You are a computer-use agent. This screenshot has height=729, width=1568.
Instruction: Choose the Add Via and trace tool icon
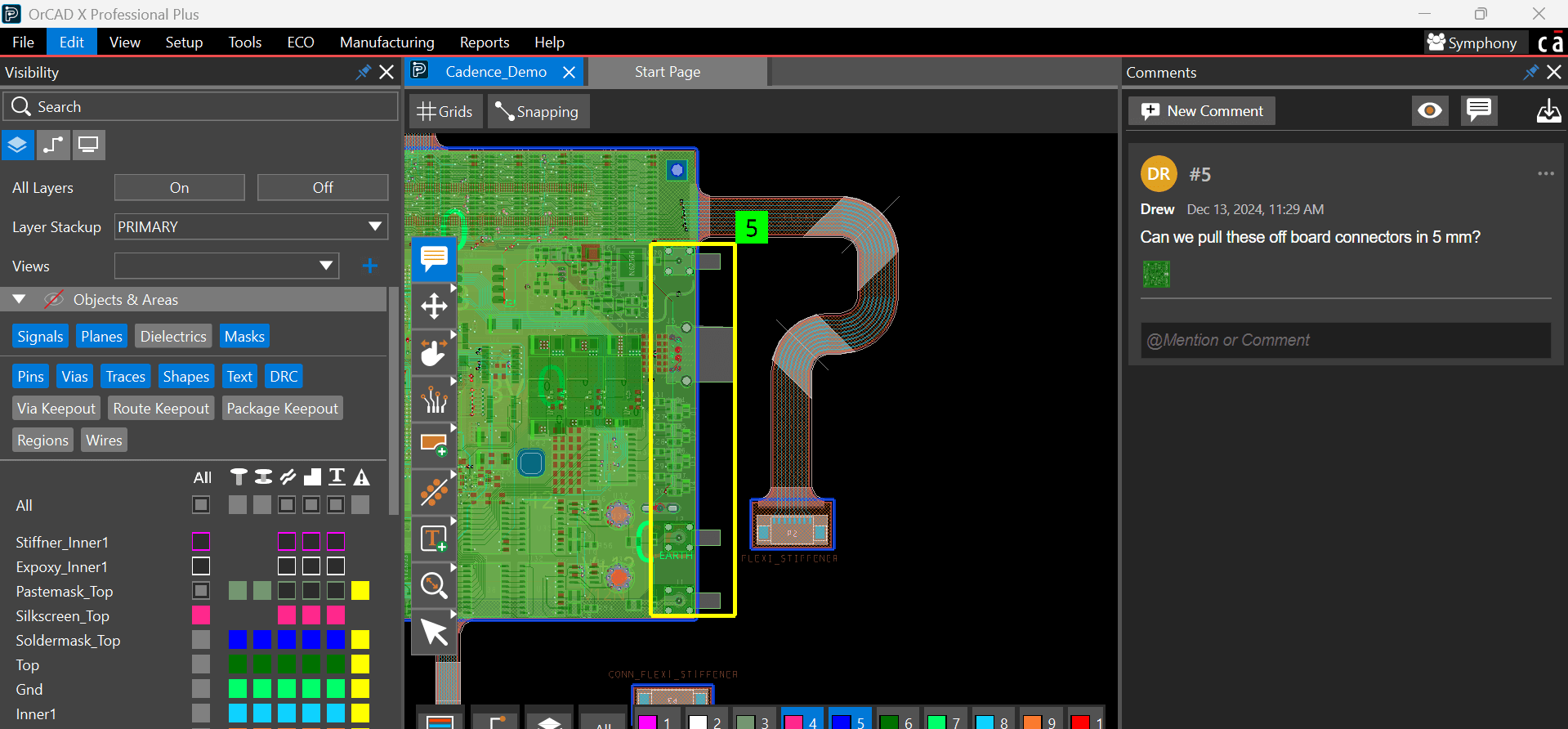coord(434,492)
